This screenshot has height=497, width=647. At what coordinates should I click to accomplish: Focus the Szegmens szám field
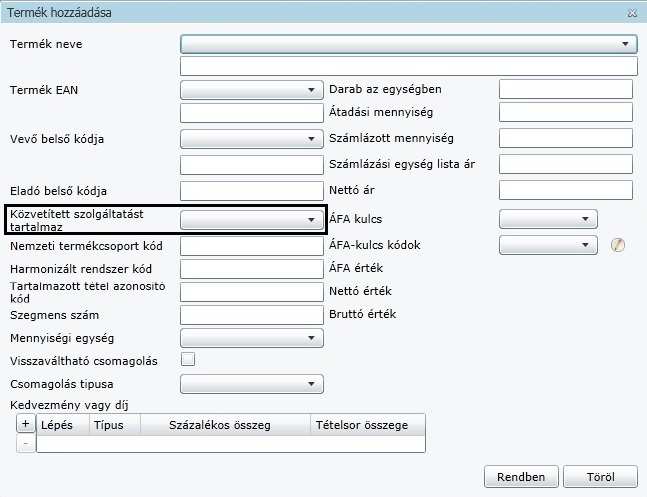252,315
